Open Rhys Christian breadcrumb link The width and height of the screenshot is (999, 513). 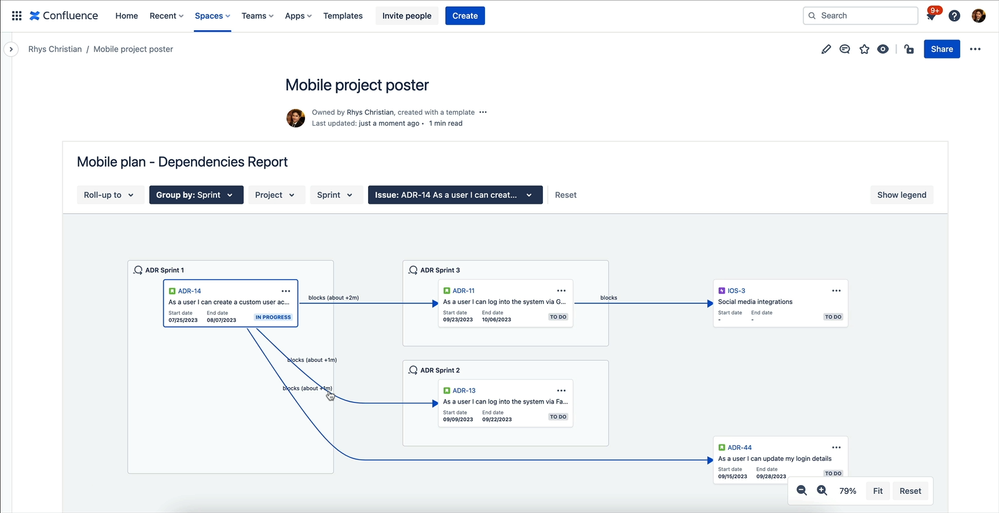click(55, 49)
